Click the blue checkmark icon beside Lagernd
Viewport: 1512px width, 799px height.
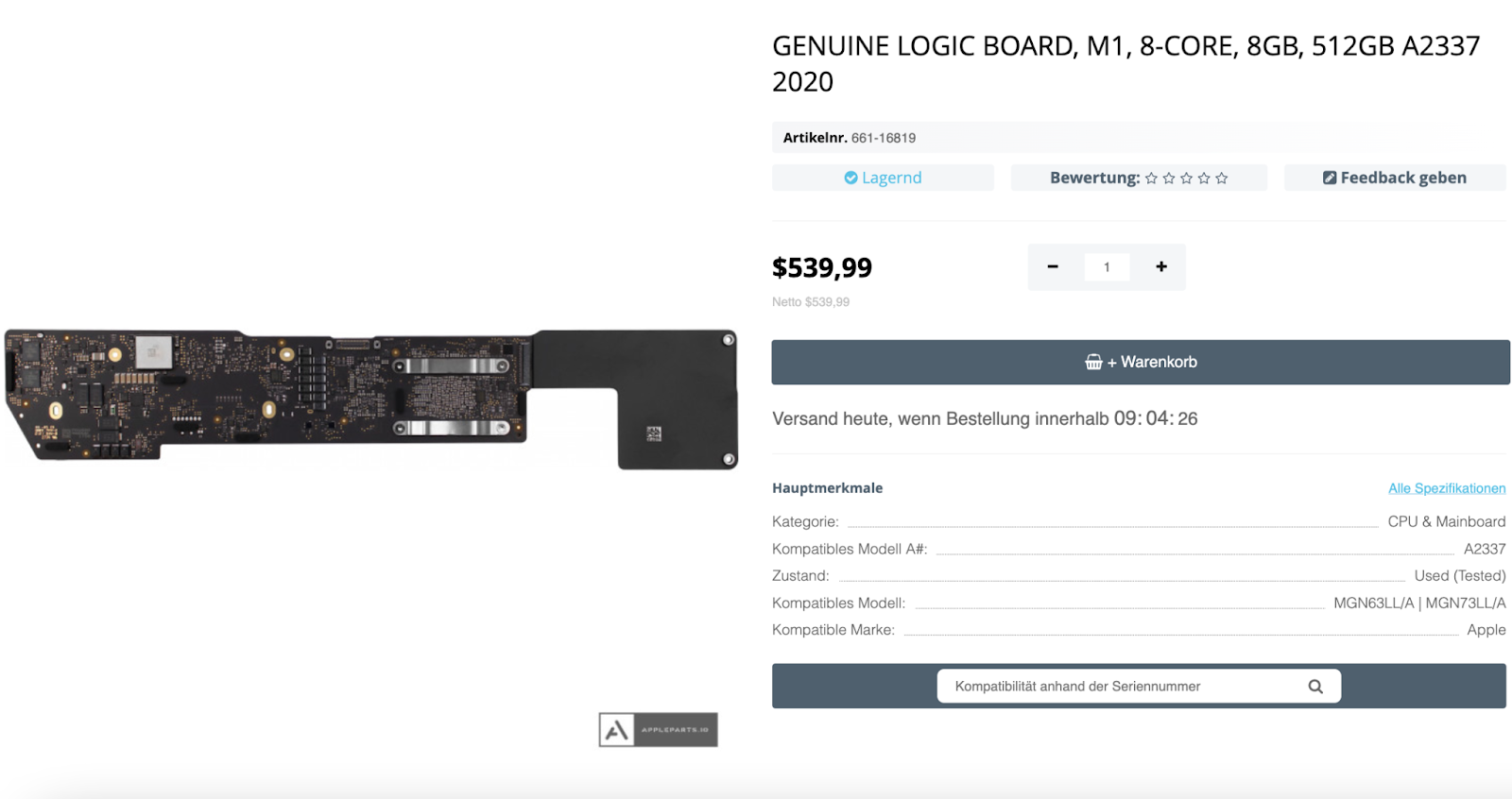click(x=850, y=178)
